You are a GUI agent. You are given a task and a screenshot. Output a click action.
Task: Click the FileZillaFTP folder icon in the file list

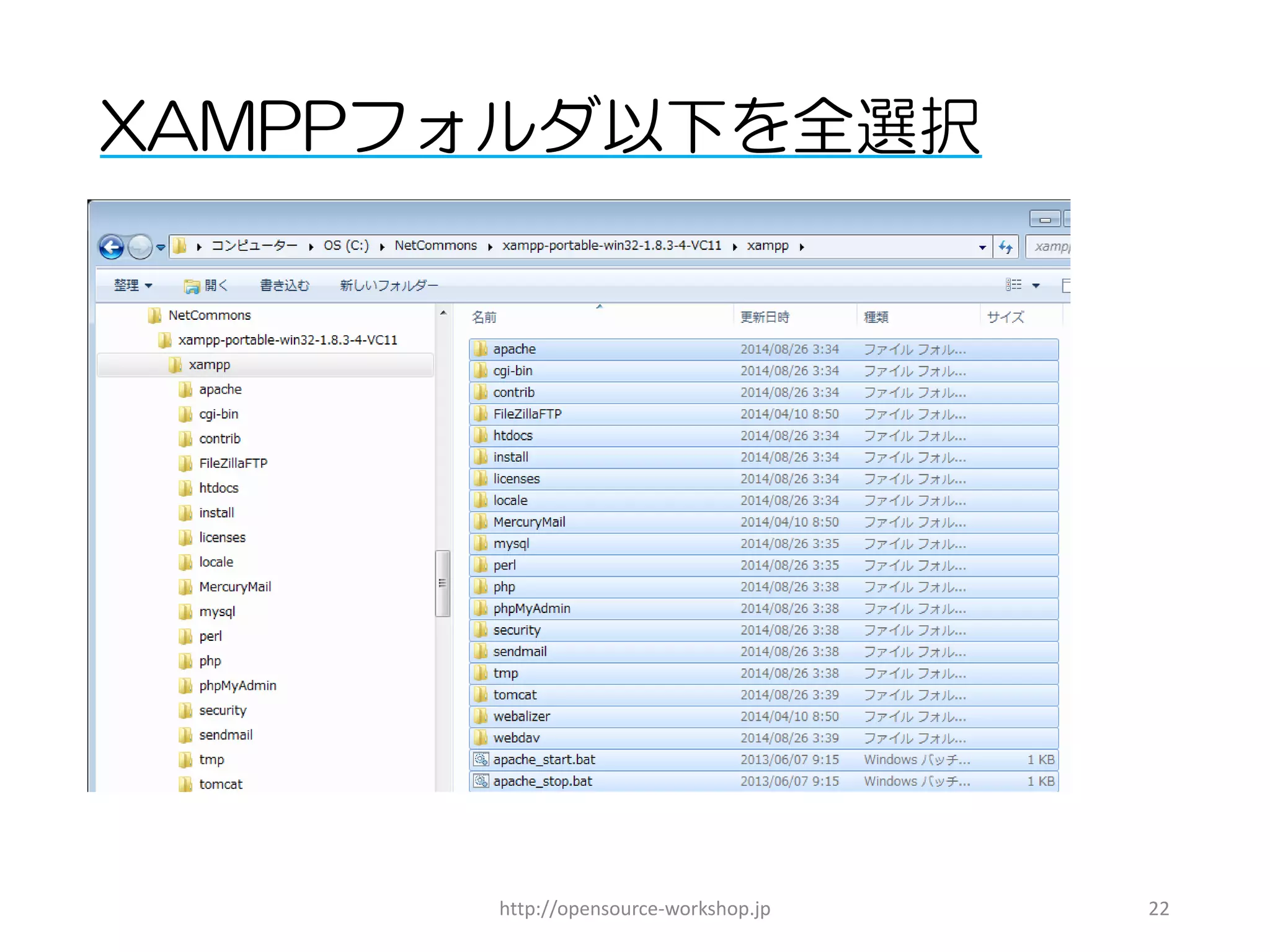pos(480,414)
